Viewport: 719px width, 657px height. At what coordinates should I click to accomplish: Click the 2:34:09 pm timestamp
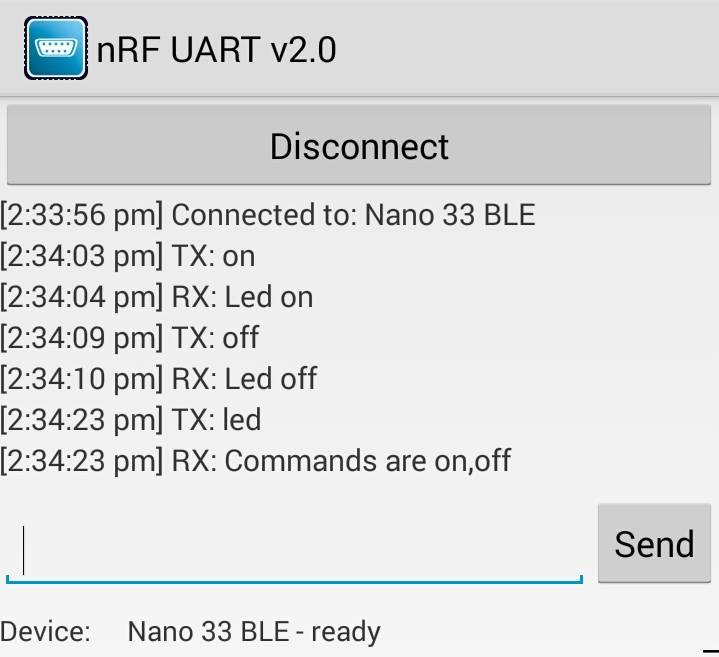(82, 337)
